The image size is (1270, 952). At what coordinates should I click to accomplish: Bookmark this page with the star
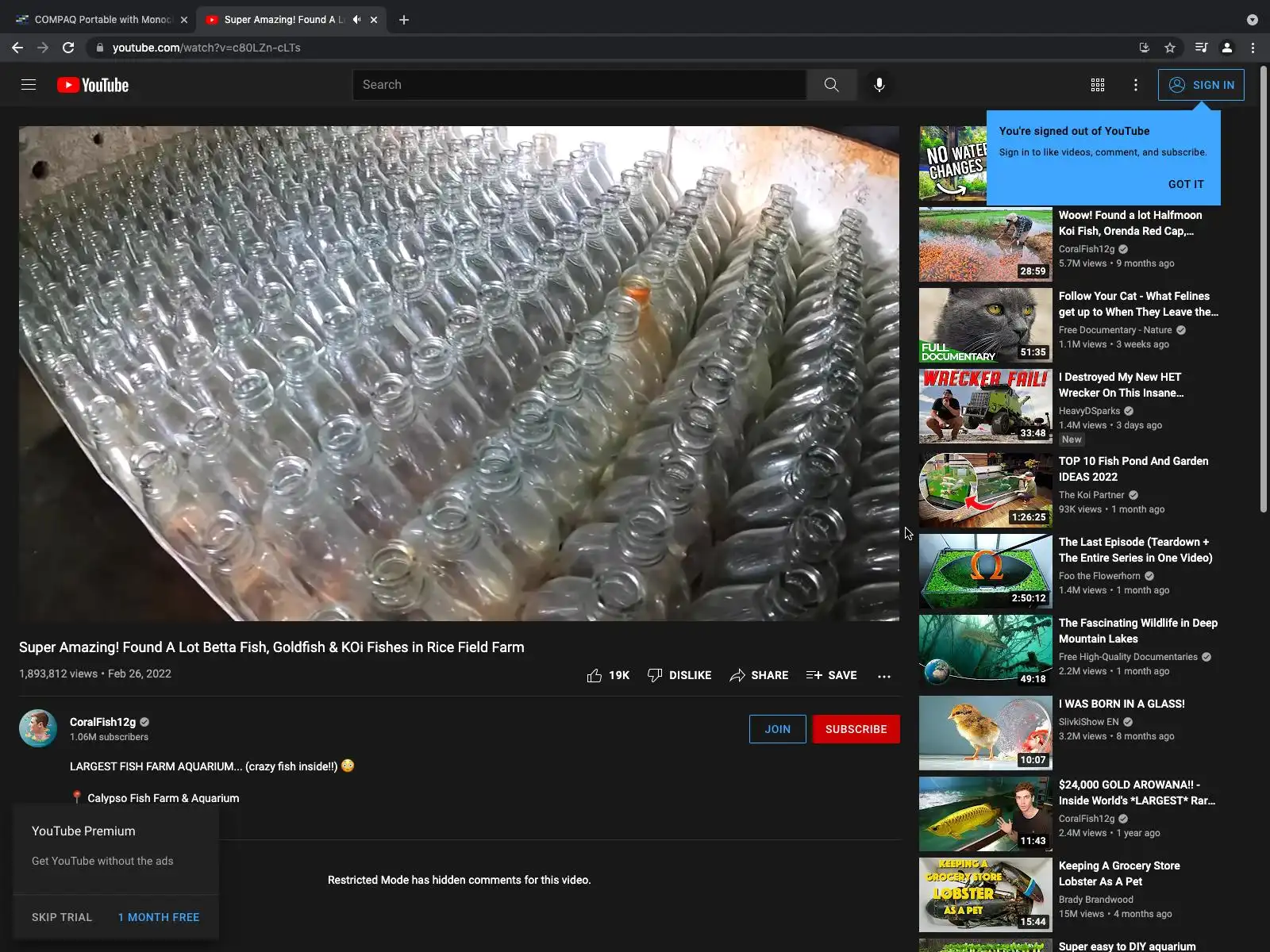[1170, 48]
